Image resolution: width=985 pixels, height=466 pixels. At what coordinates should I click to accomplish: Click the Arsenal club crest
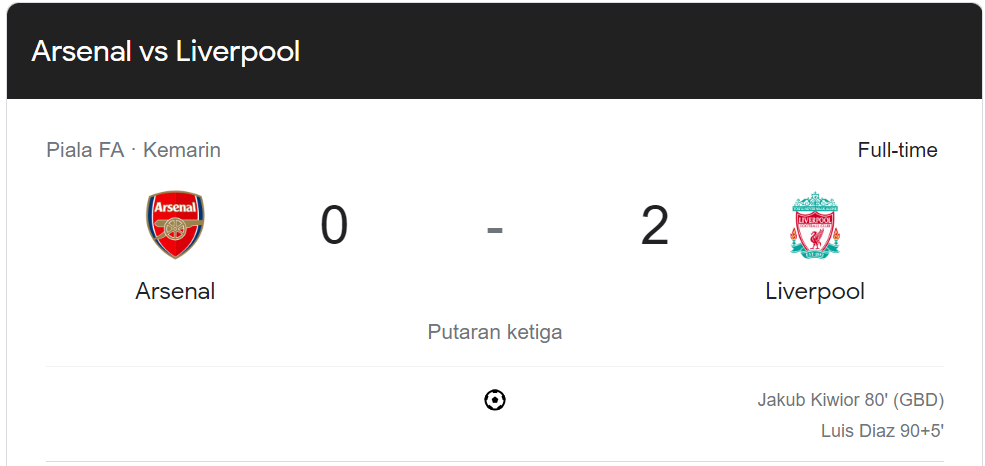(175, 225)
